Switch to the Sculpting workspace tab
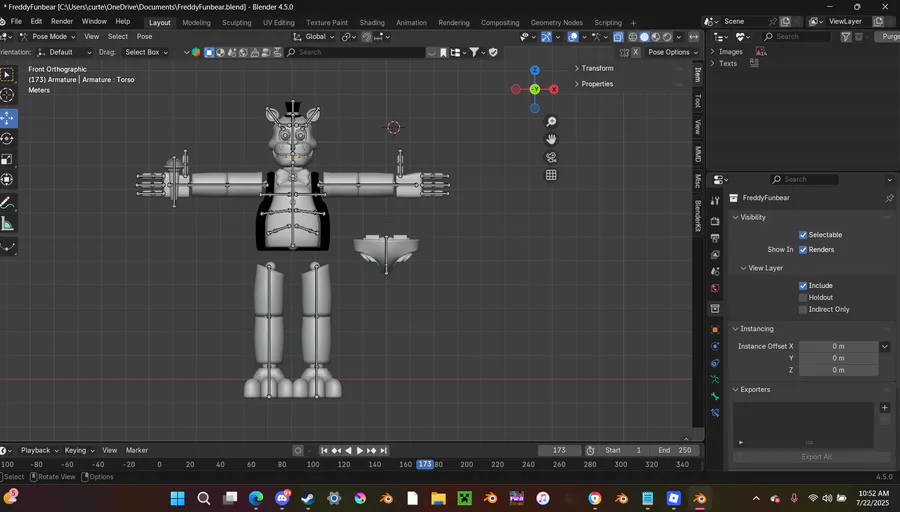Screen dimensions: 900x512 click(236, 23)
